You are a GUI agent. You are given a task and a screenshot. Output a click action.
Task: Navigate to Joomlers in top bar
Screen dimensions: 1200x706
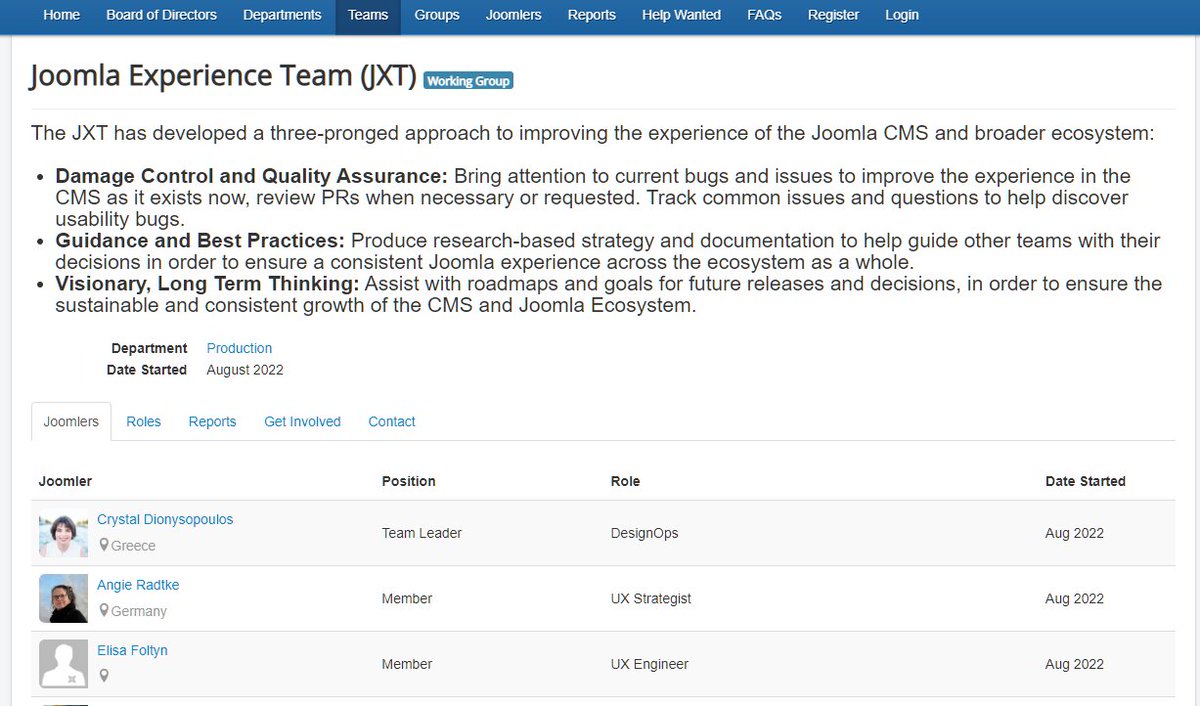click(514, 15)
